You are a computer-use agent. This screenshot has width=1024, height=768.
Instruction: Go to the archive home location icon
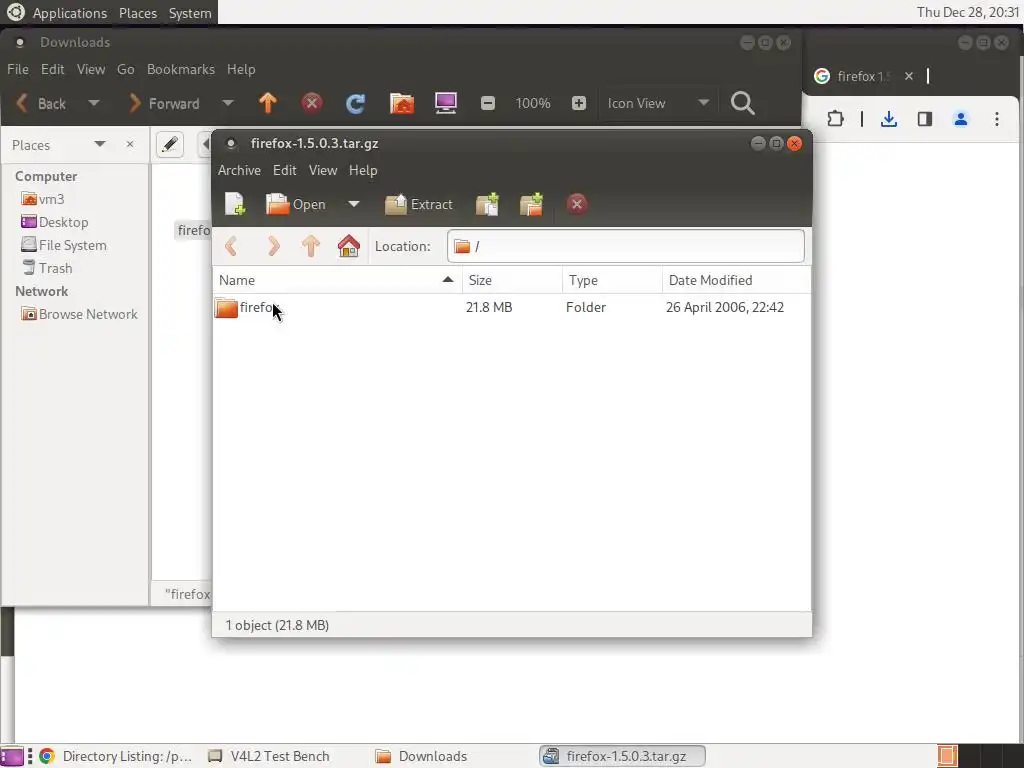pos(349,246)
